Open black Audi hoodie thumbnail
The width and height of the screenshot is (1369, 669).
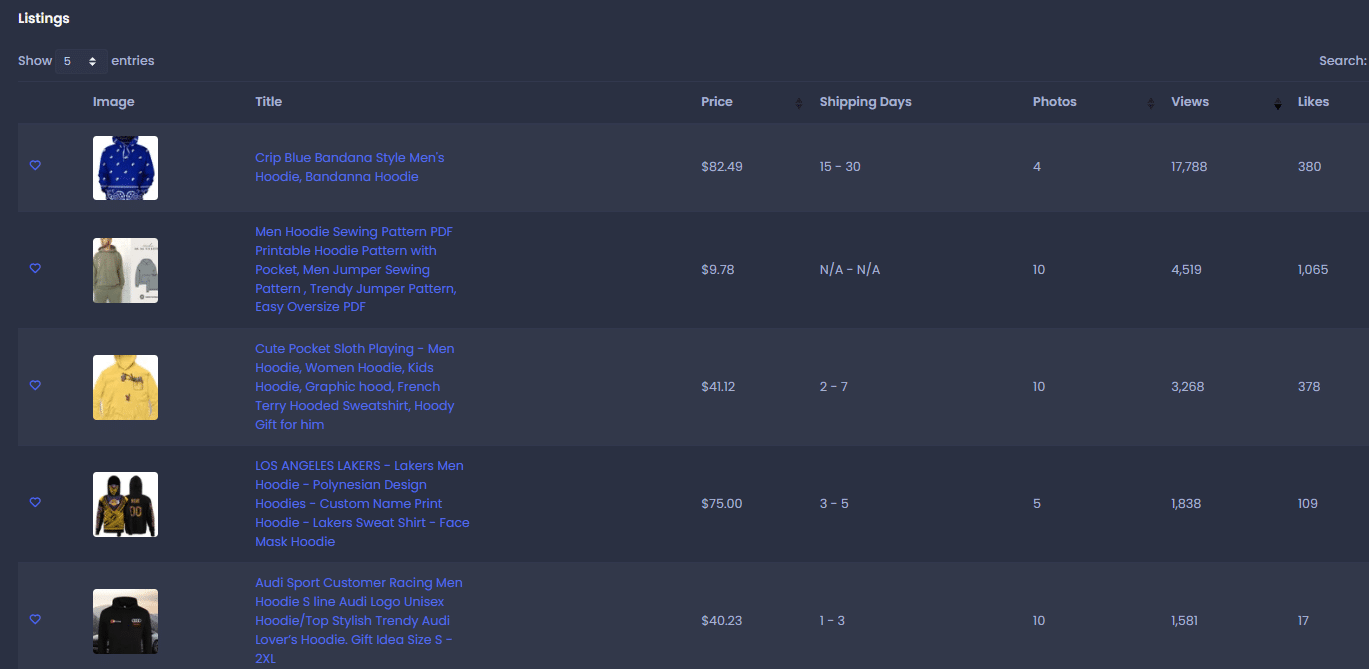pos(125,621)
